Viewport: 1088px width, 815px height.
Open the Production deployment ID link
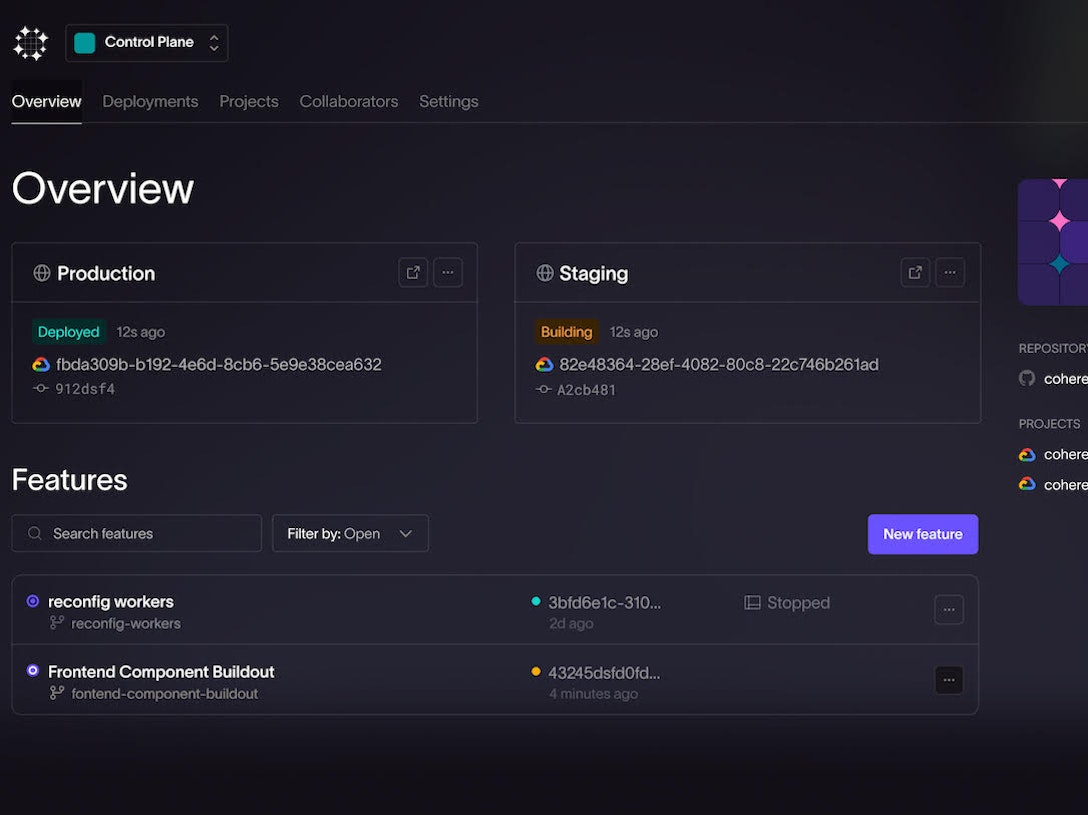[218, 365]
